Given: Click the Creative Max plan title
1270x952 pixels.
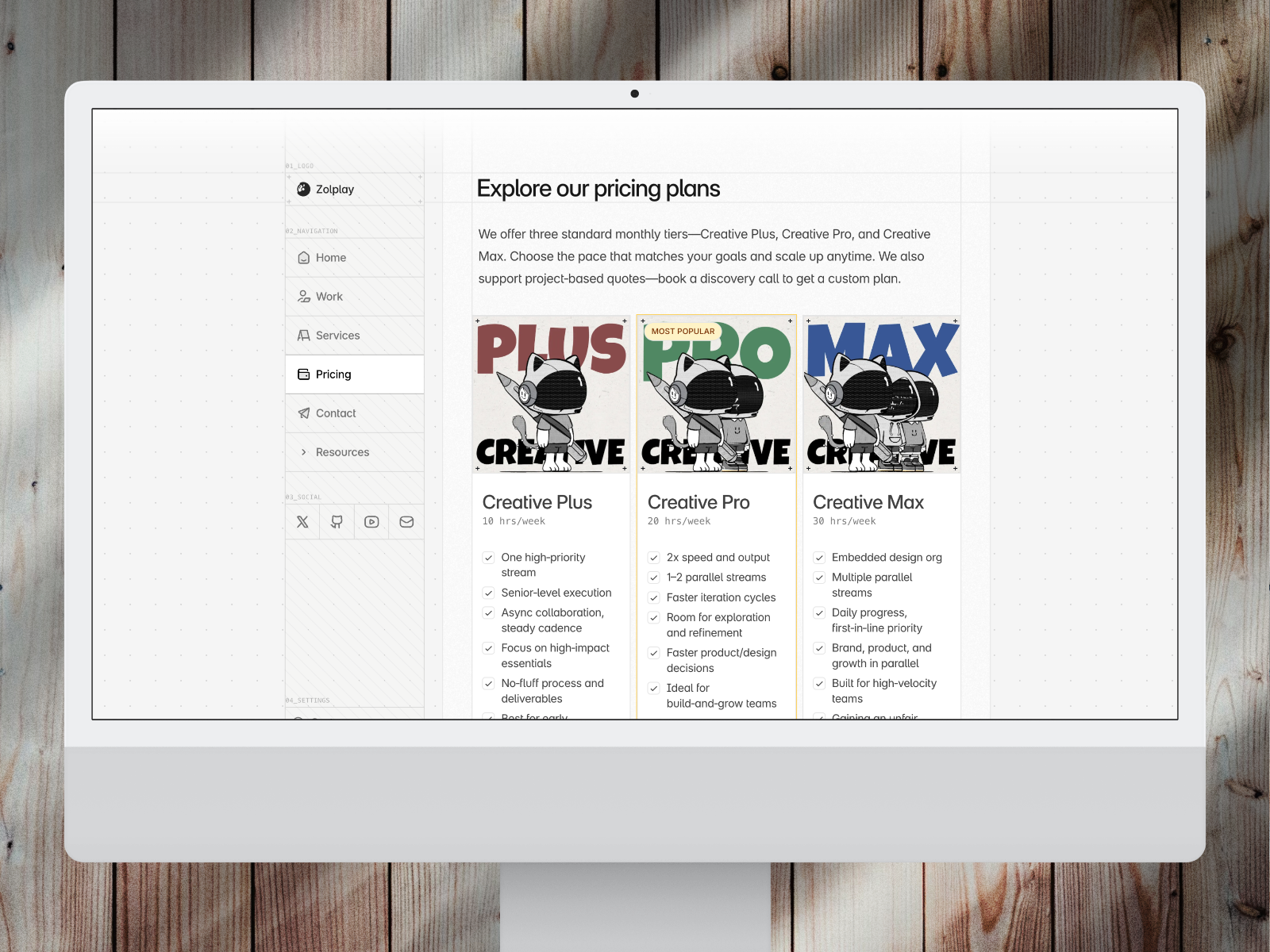Looking at the screenshot, I should point(868,502).
